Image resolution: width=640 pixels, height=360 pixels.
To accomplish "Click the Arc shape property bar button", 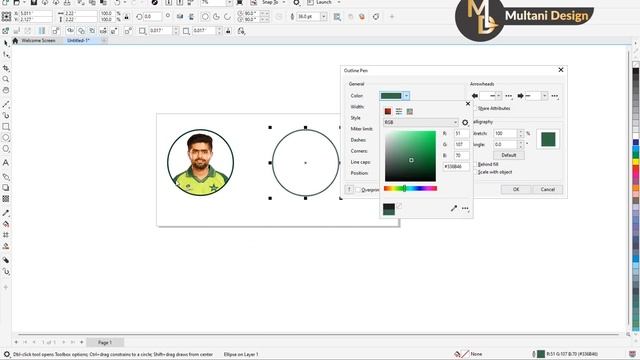I will pyautogui.click(x=227, y=17).
